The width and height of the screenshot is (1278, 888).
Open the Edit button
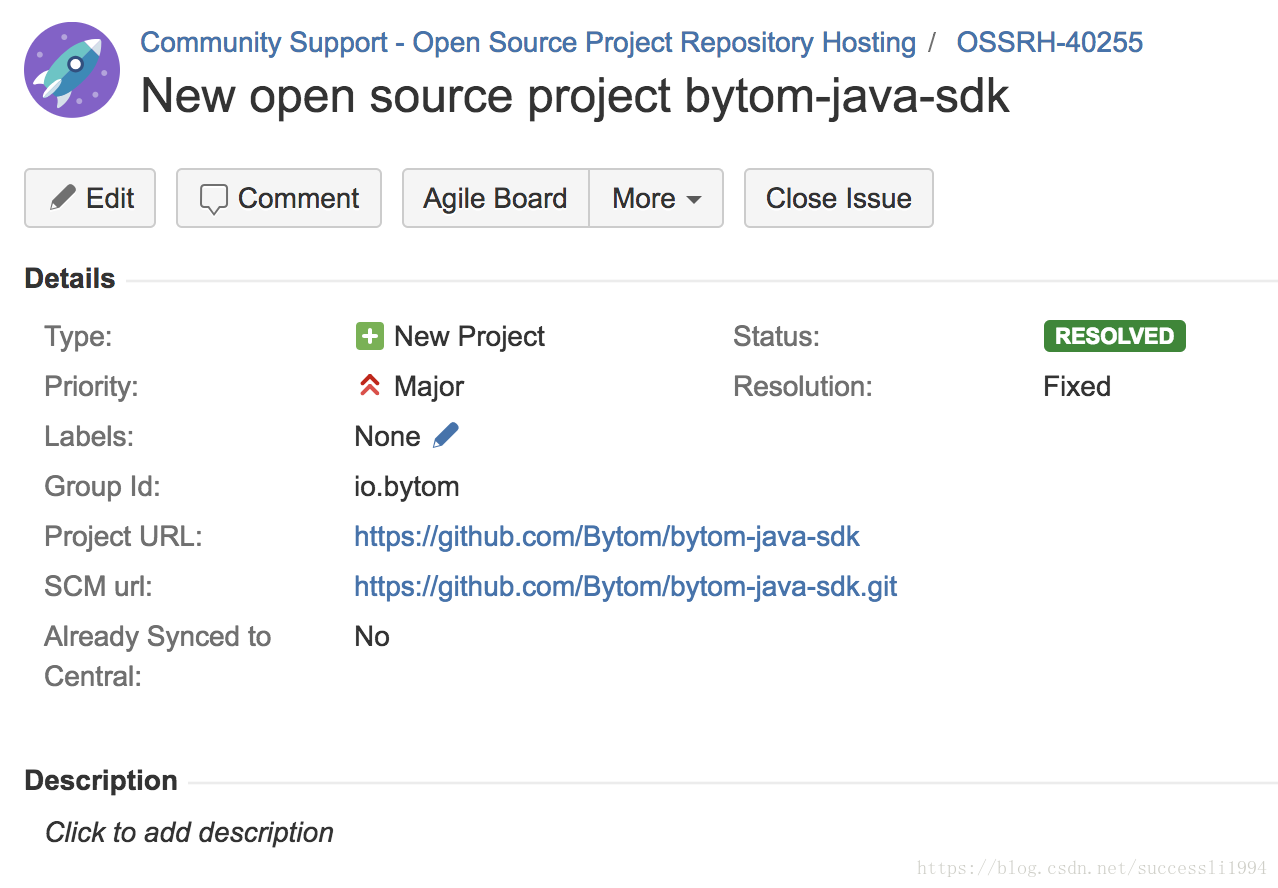pos(90,198)
